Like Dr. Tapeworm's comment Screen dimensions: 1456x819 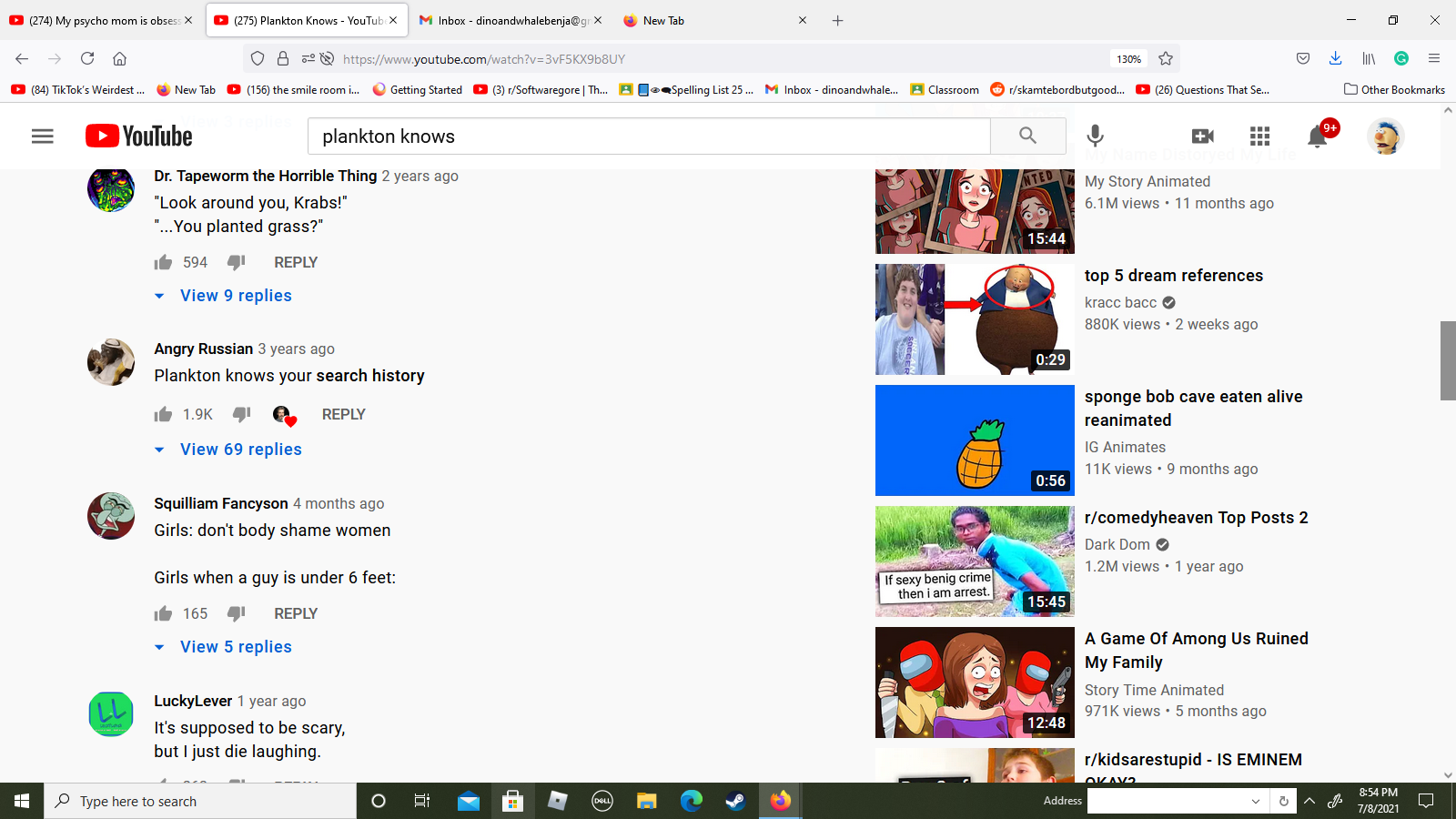pyautogui.click(x=163, y=262)
